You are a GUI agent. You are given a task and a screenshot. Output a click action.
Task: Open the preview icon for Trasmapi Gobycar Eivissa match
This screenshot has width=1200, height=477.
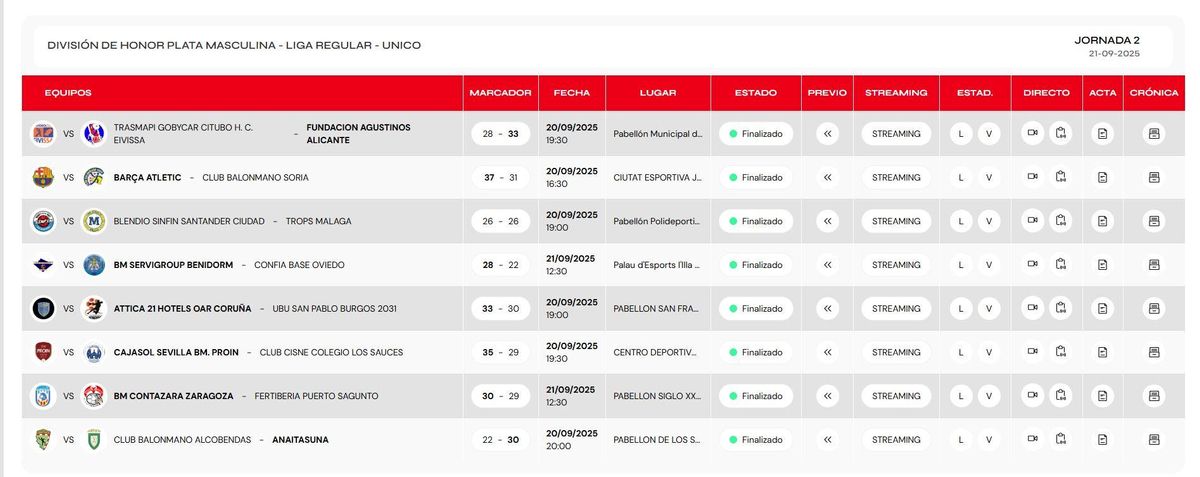click(827, 134)
